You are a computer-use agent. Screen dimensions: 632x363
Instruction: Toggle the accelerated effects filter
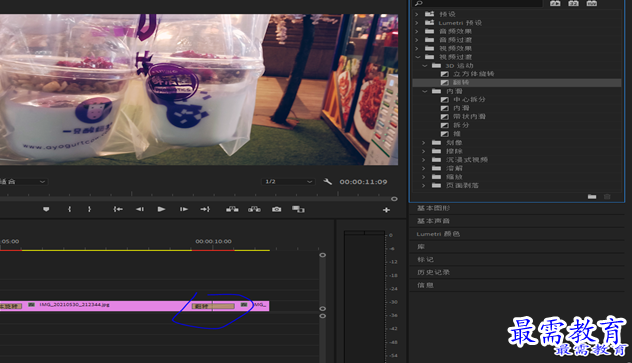coord(555,3)
